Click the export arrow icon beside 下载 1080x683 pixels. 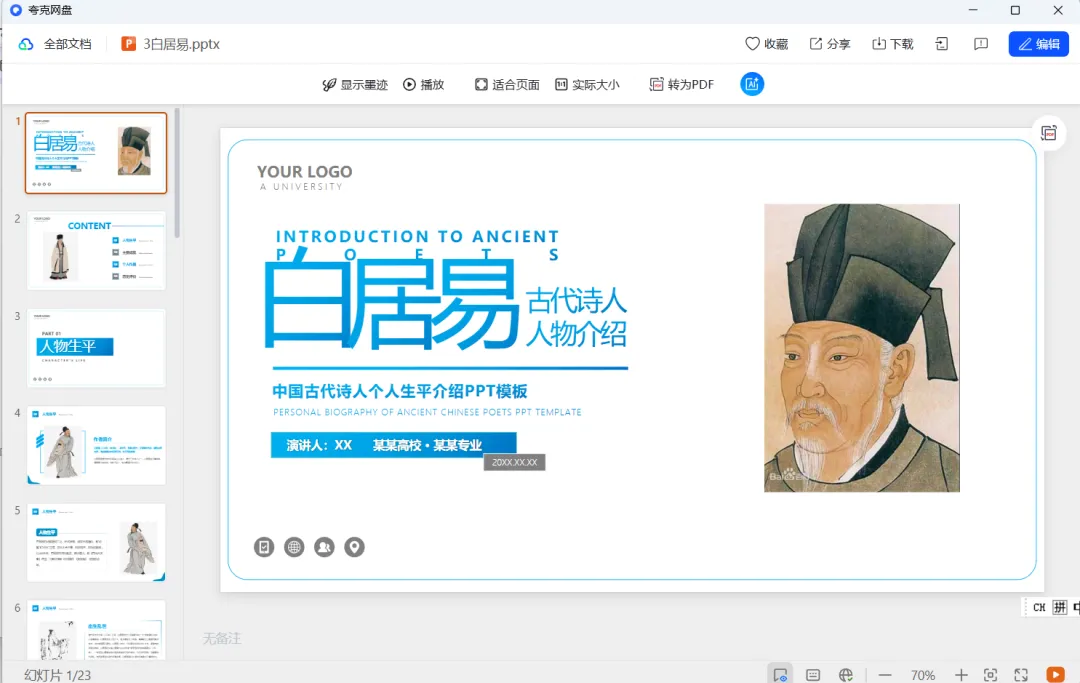942,44
